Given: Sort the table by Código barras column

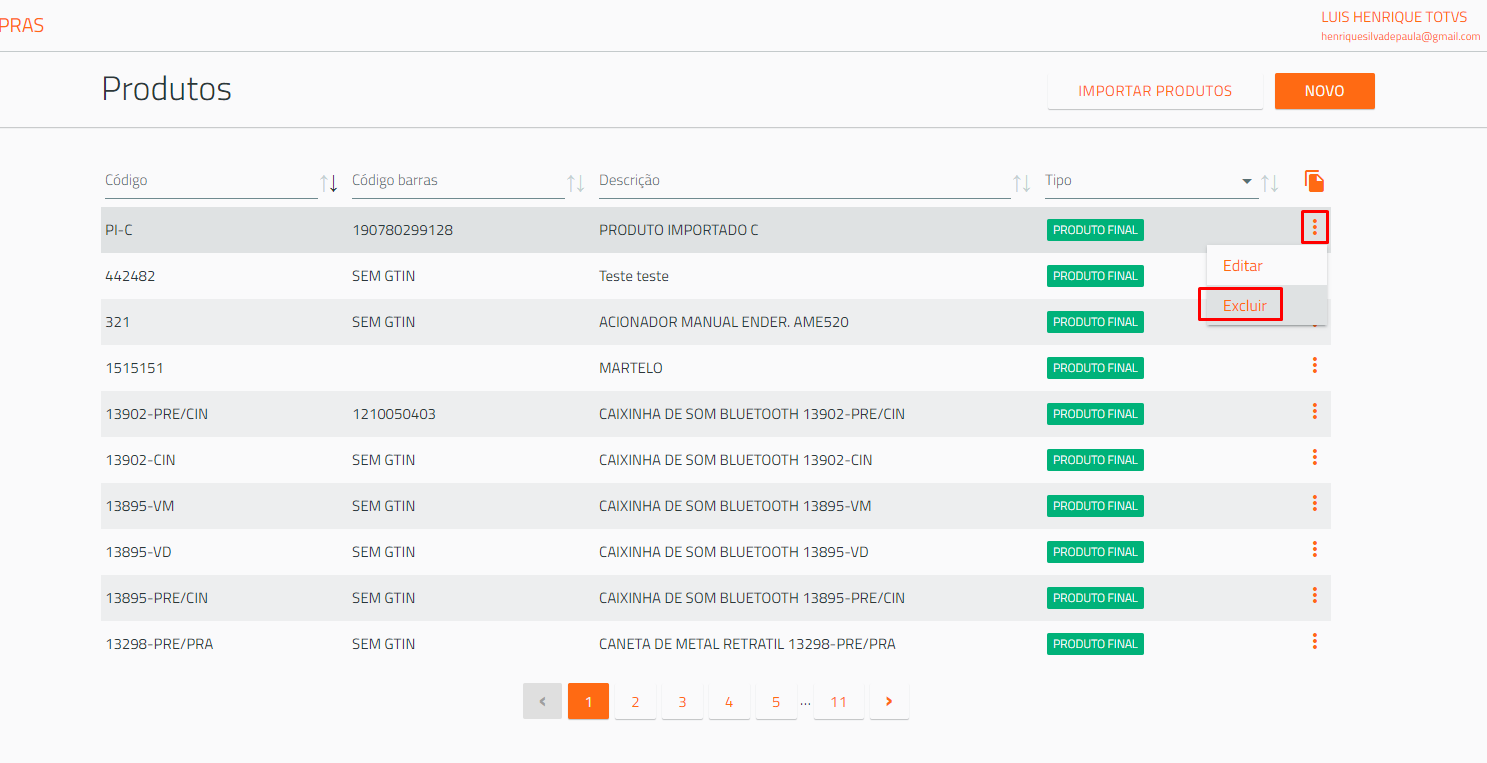Looking at the screenshot, I should (576, 184).
